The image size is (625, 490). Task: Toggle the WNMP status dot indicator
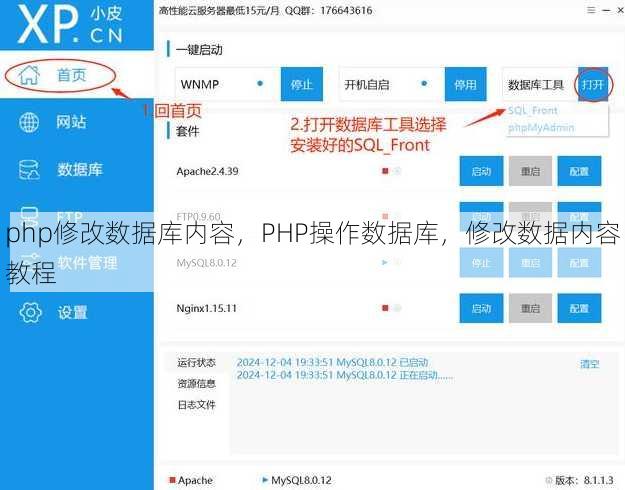[x=260, y=83]
